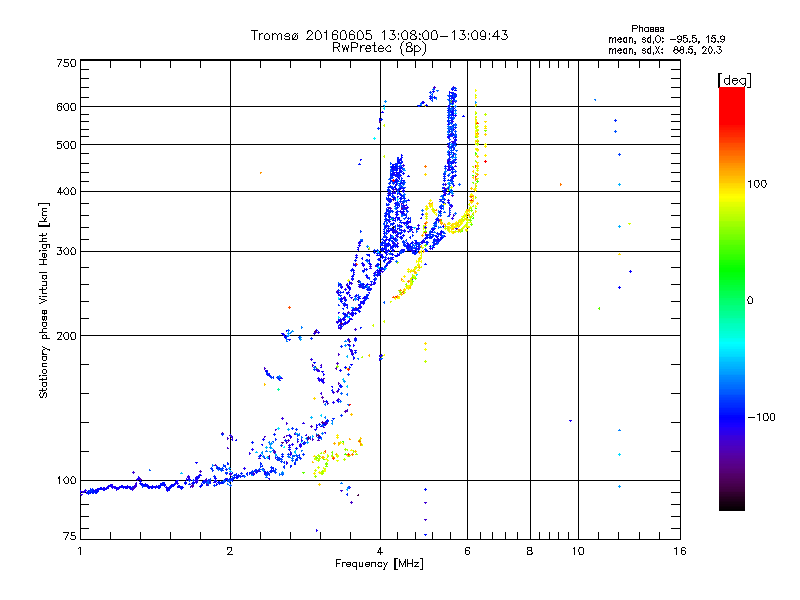Click the "Phases" heading at top right
This screenshot has height=600, width=800.
[x=647, y=29]
